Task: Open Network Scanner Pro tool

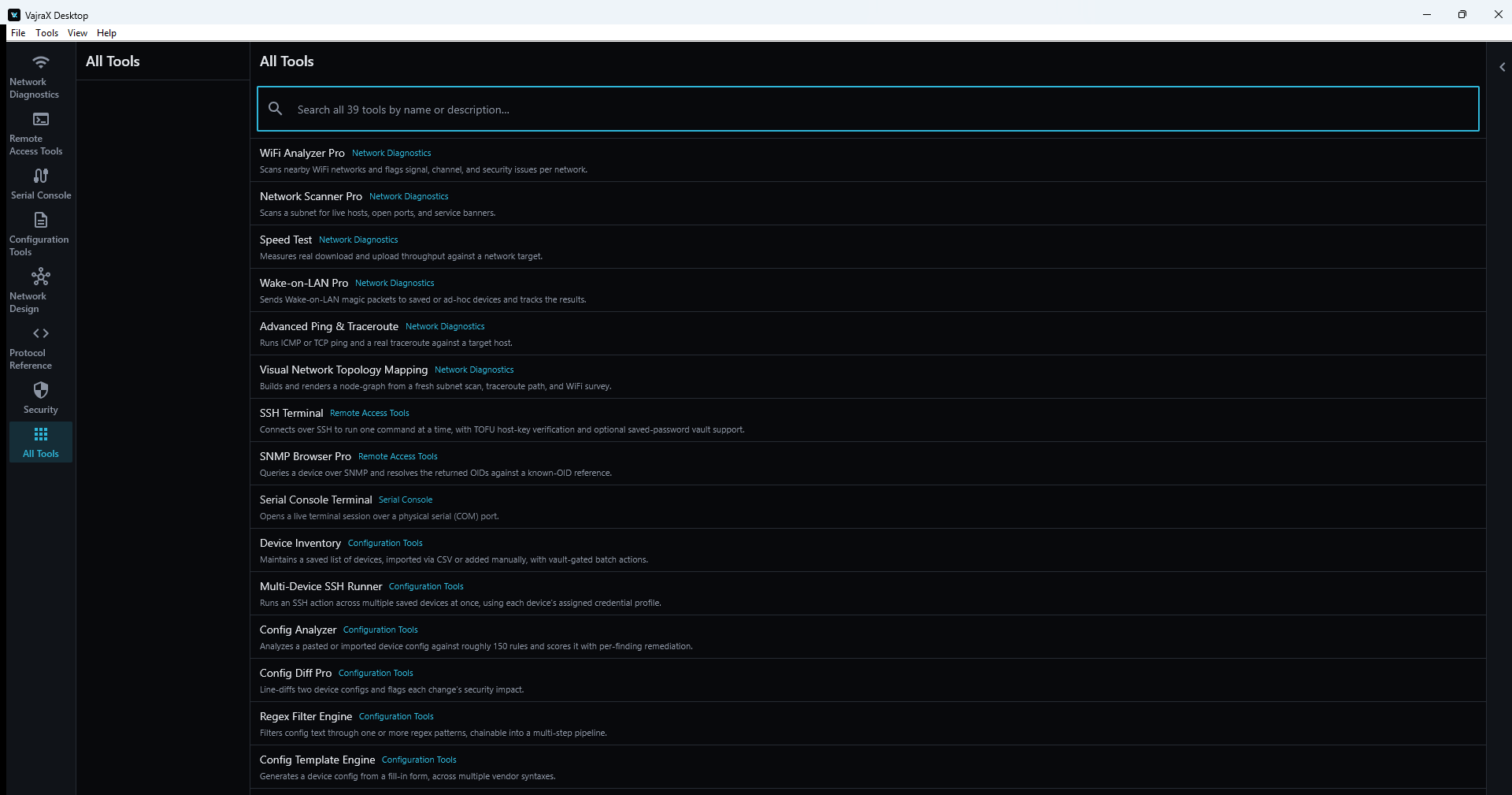Action: (x=868, y=204)
